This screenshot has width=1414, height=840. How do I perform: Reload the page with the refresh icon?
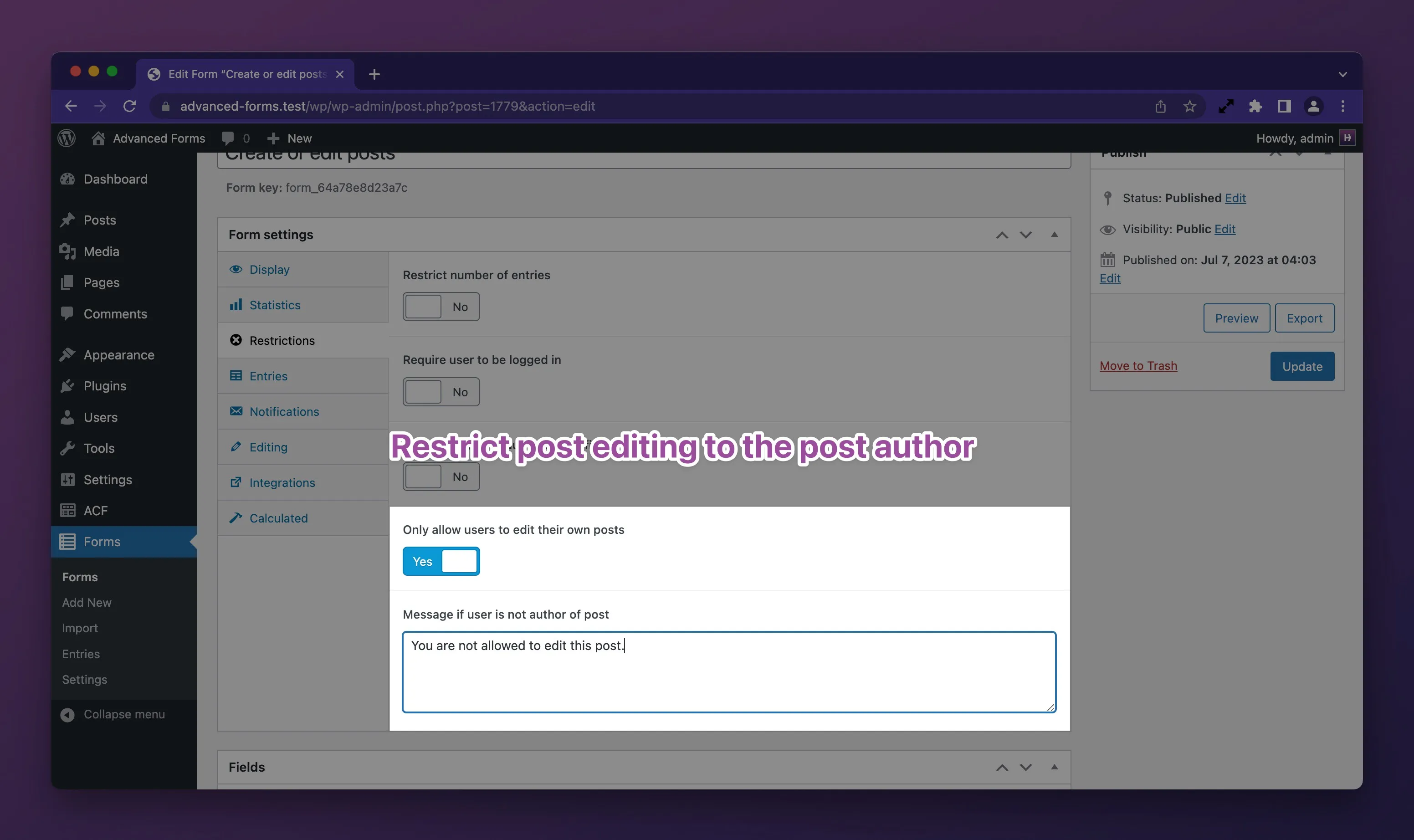[130, 106]
